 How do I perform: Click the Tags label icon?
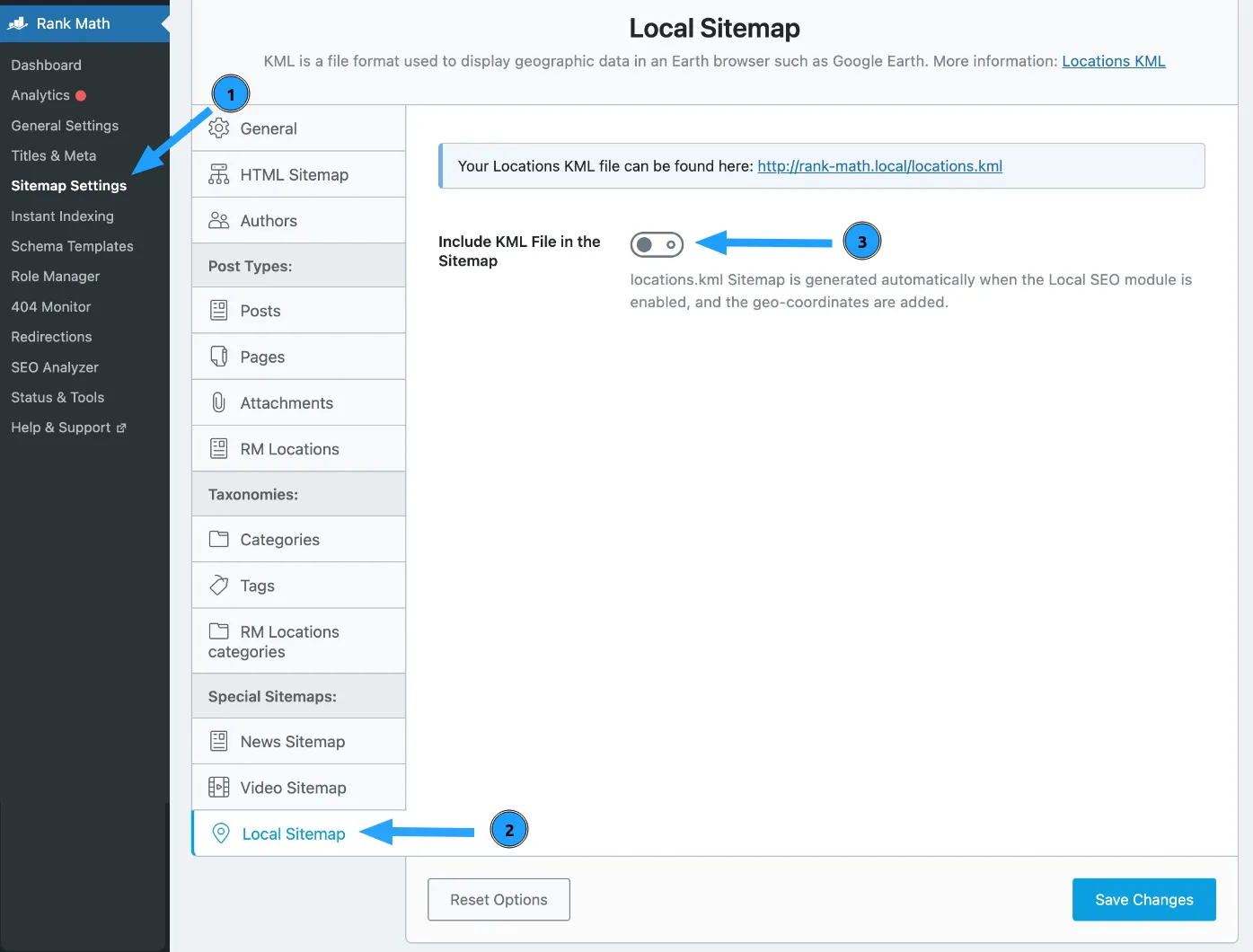click(x=218, y=586)
